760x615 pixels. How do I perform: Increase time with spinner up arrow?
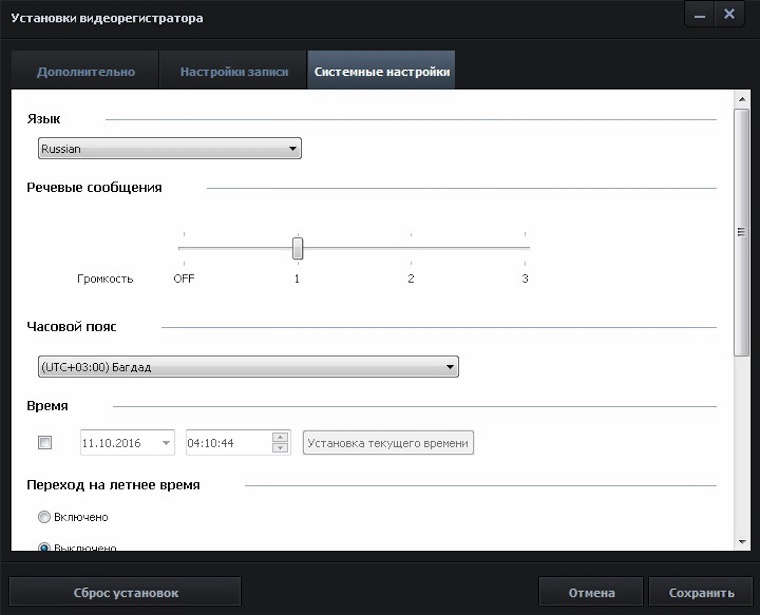click(x=281, y=436)
